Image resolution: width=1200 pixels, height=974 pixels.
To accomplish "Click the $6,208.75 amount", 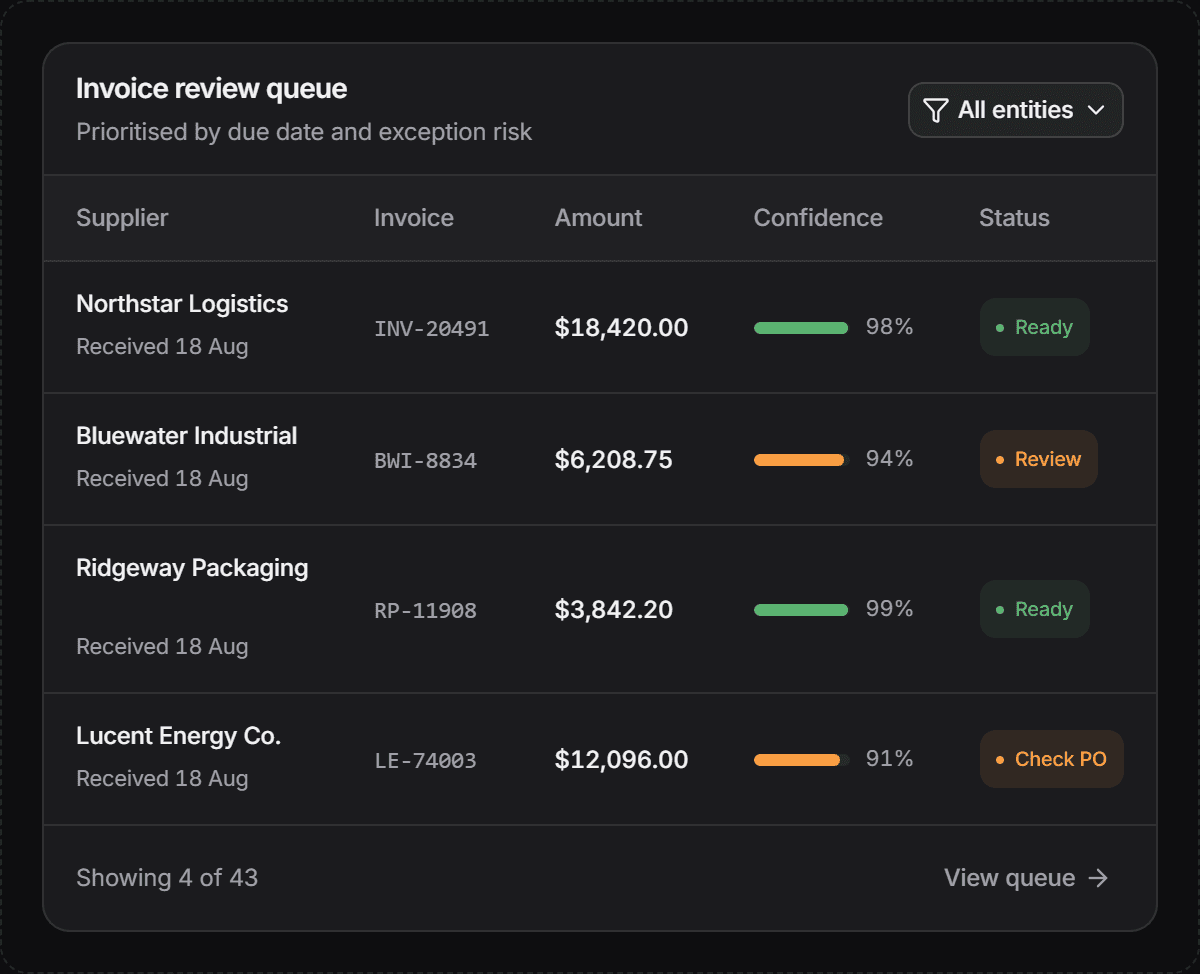I will 614,459.
